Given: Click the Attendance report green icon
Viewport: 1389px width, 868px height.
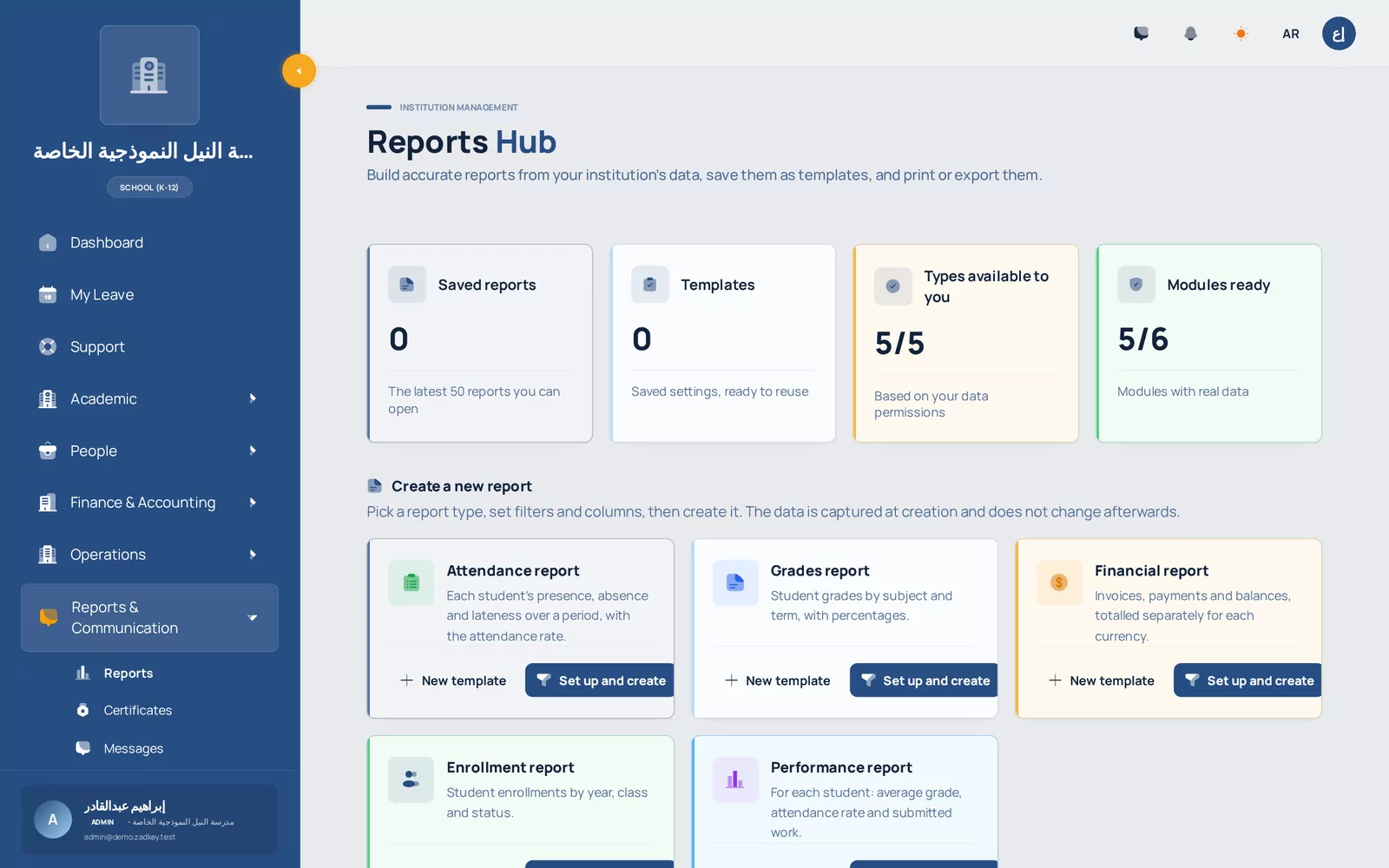Looking at the screenshot, I should [x=411, y=583].
